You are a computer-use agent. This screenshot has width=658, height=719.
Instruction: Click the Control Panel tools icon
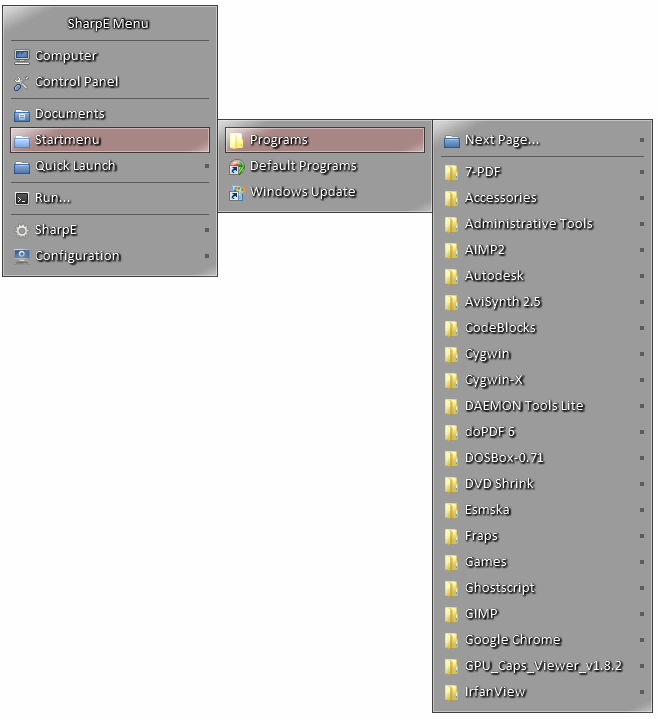pyautogui.click(x=22, y=83)
